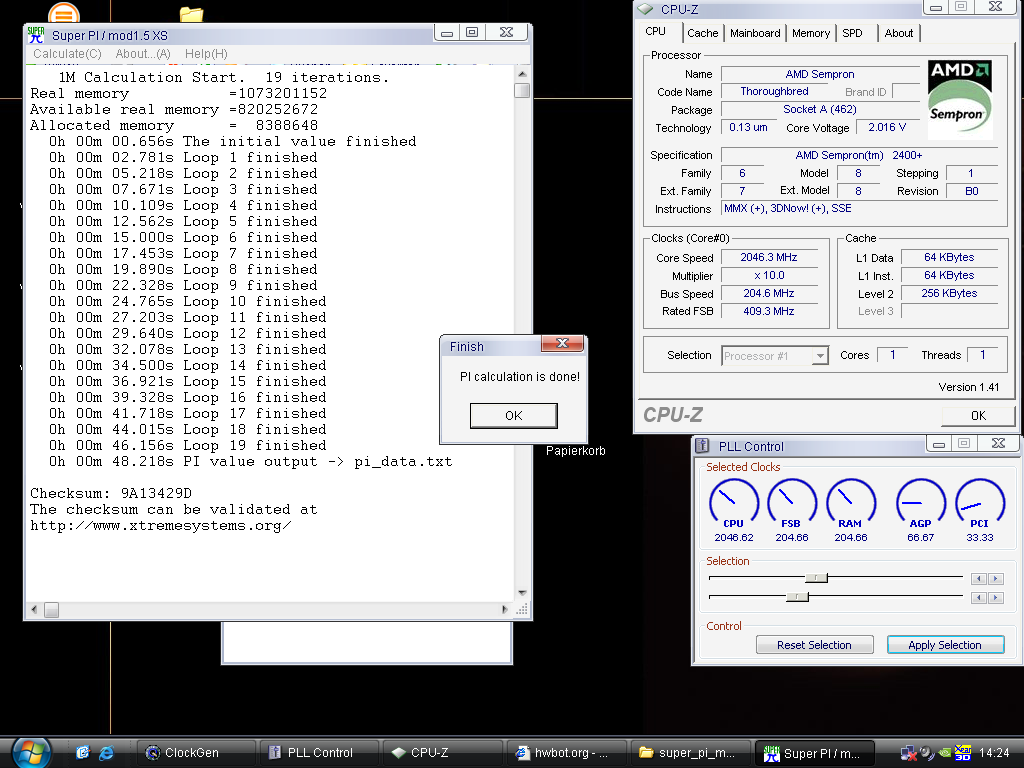The width and height of the screenshot is (1024, 768).
Task: Switch to the About tab in CPU-Z
Action: pos(899,33)
